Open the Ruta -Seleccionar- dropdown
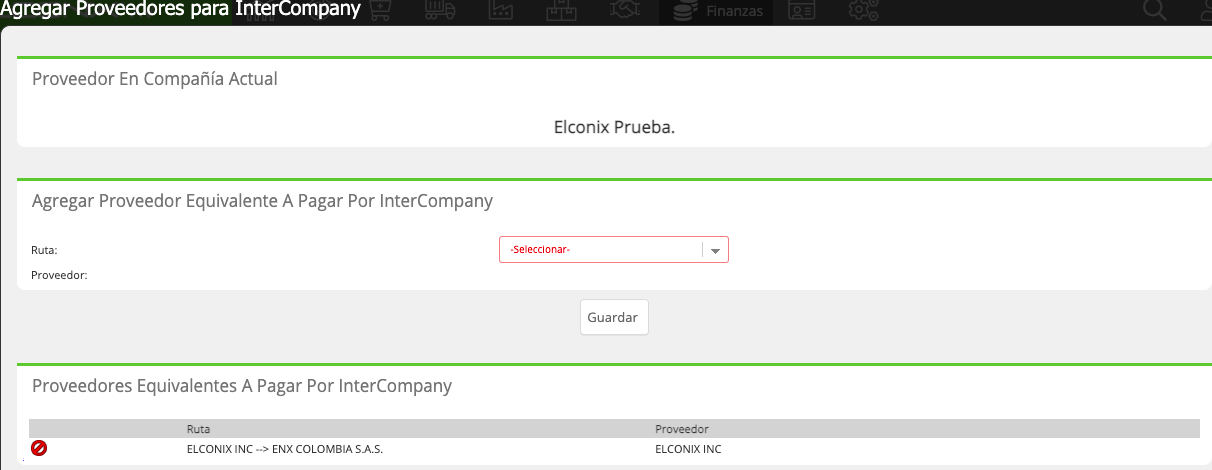The width and height of the screenshot is (1212, 470). click(614, 249)
